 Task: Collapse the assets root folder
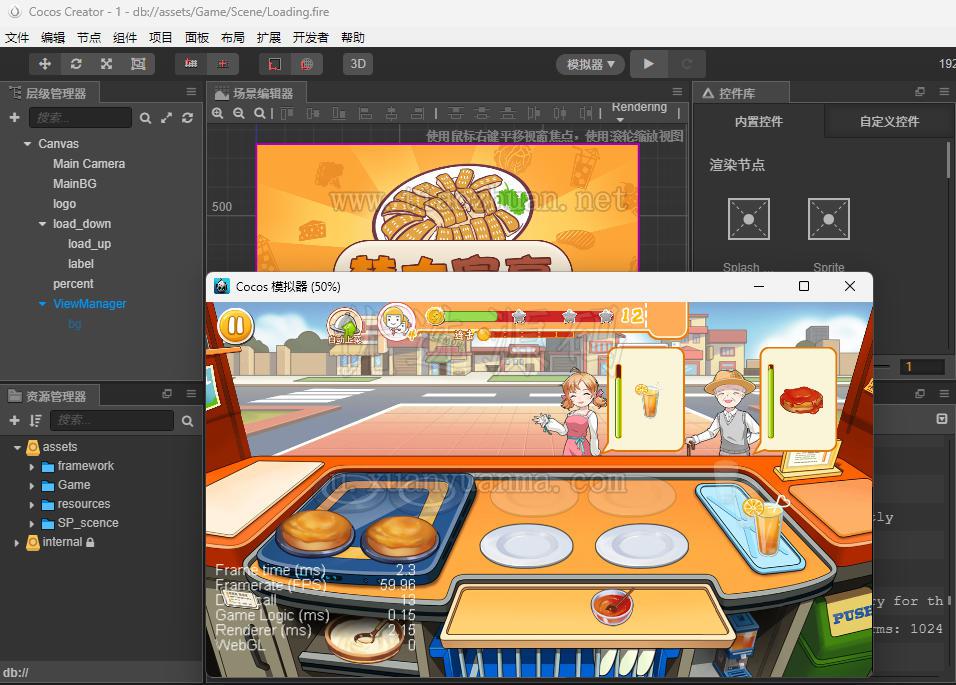[17, 447]
